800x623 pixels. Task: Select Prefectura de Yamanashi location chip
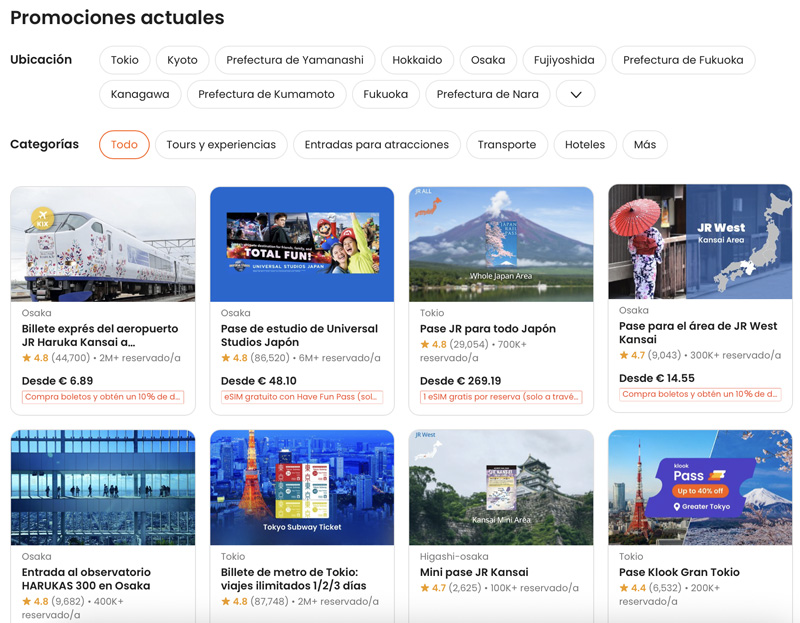coord(295,60)
